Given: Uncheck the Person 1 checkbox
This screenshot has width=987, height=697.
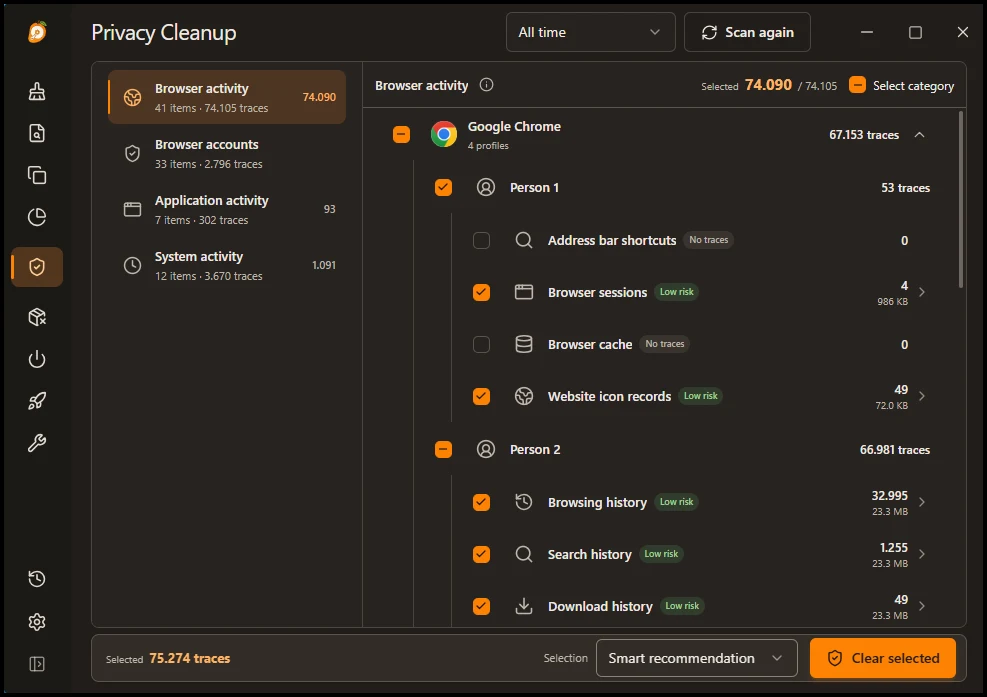Looking at the screenshot, I should coord(444,188).
